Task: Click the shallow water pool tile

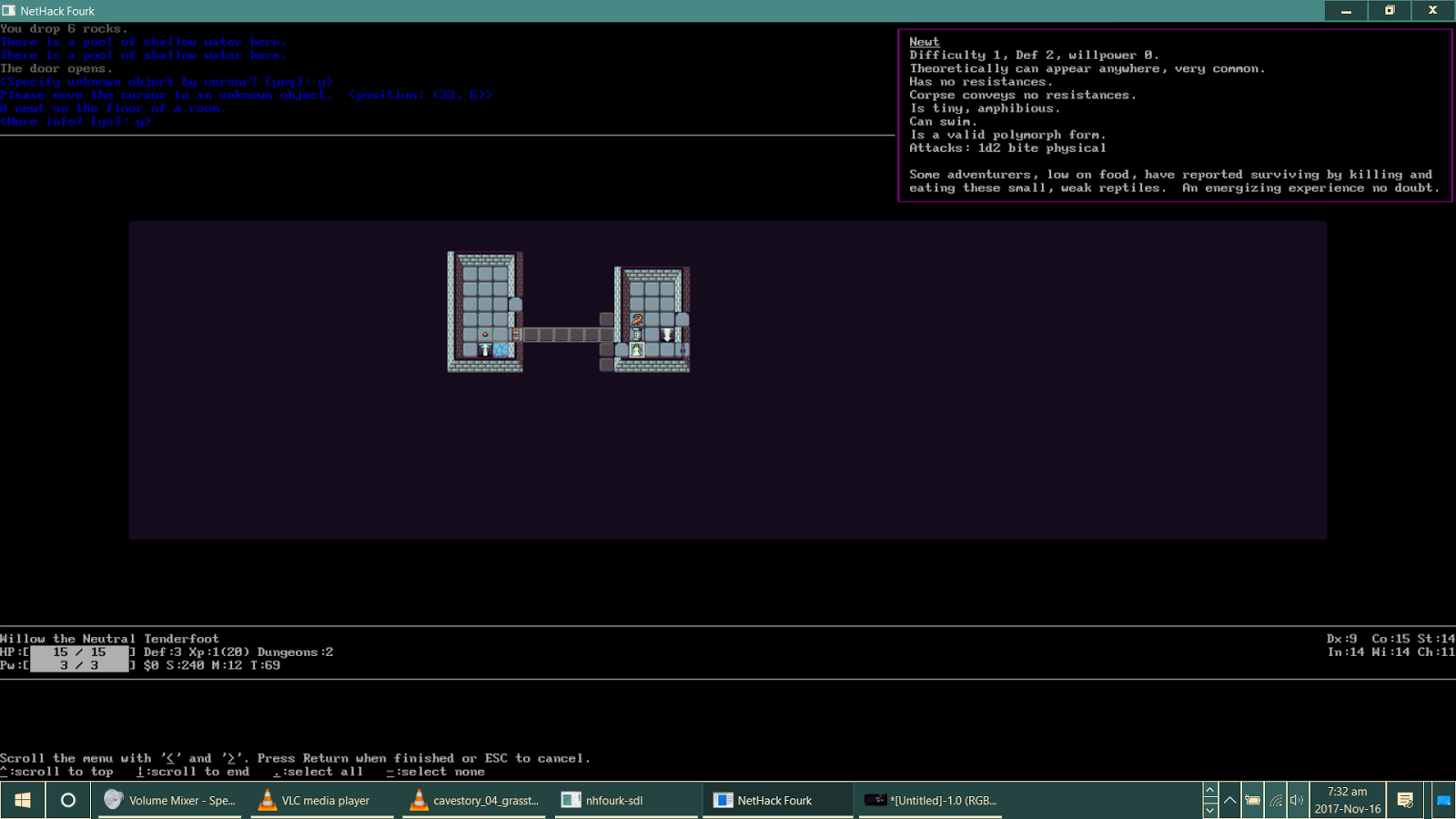Action: pos(500,350)
